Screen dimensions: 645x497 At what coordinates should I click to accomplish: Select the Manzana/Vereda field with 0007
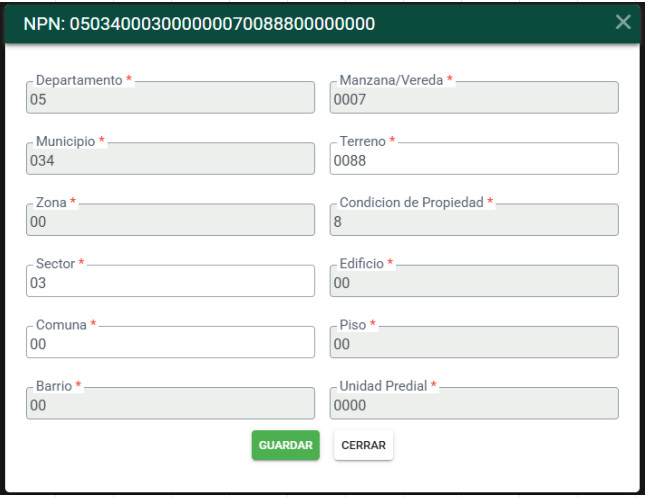(x=474, y=98)
